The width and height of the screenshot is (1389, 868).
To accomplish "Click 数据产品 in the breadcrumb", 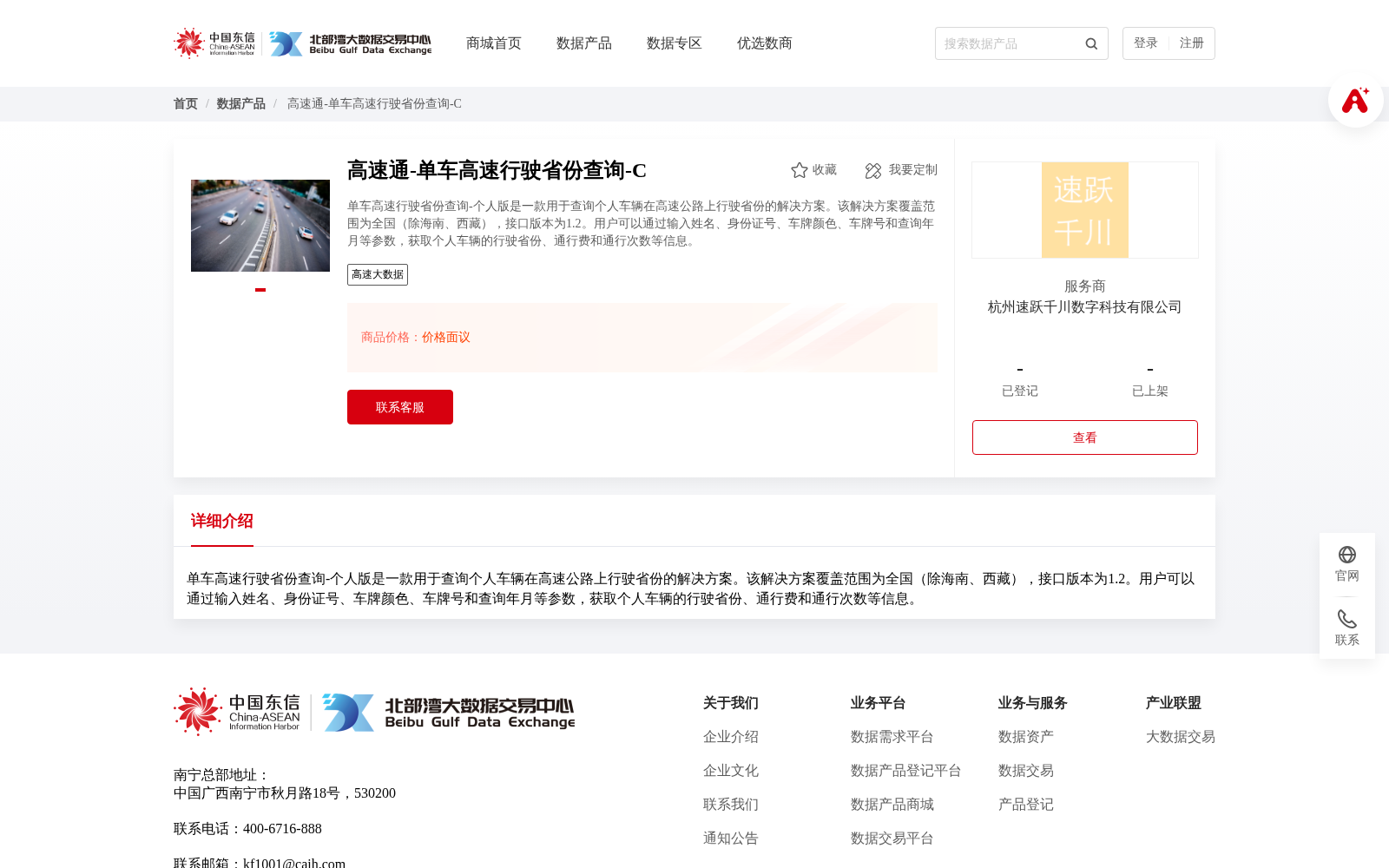I will pyautogui.click(x=241, y=104).
